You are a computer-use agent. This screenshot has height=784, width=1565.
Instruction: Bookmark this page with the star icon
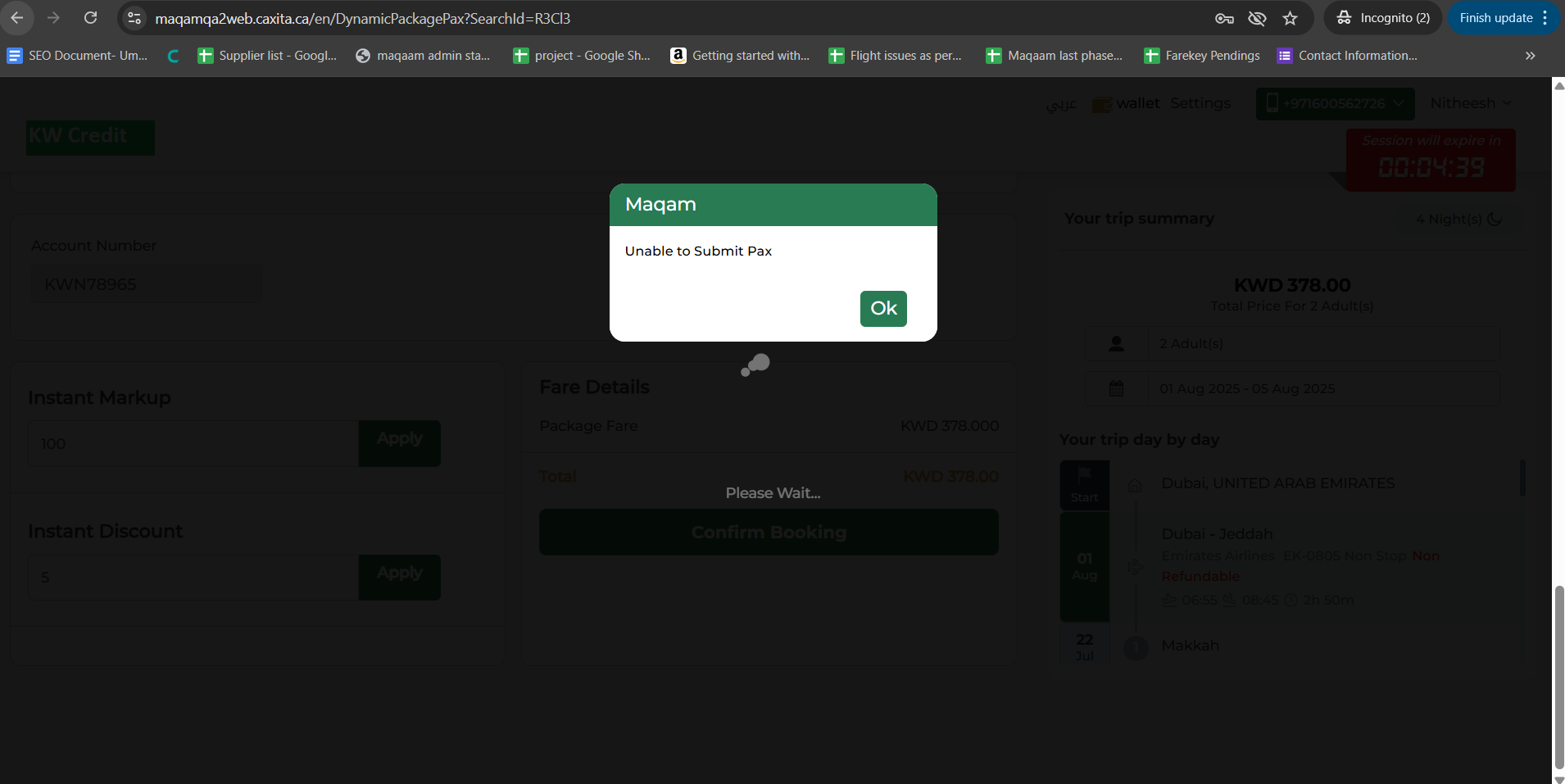(x=1291, y=18)
